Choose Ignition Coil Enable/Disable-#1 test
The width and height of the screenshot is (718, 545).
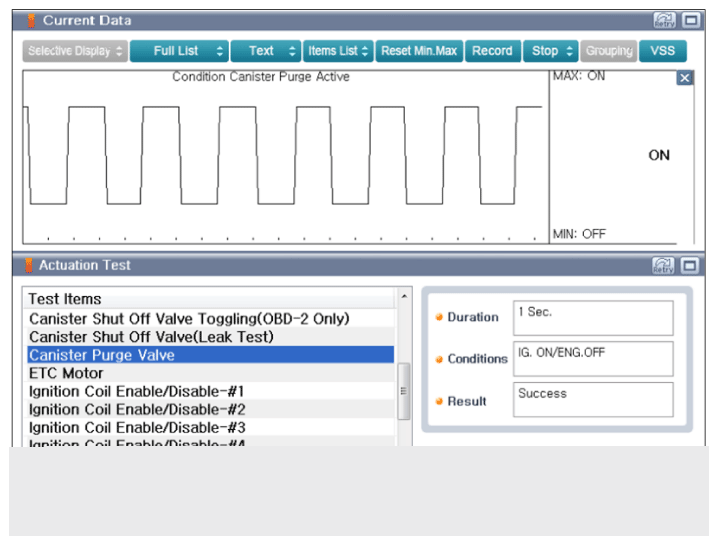tap(137, 391)
